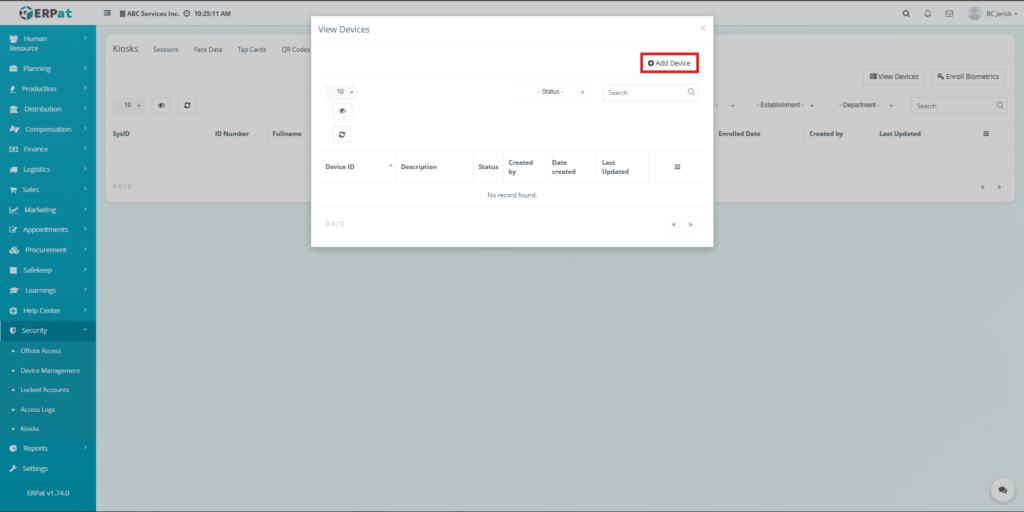Screen dimensions: 1024x512
Task: Open Device Management in Security submenu
Action: pos(50,370)
